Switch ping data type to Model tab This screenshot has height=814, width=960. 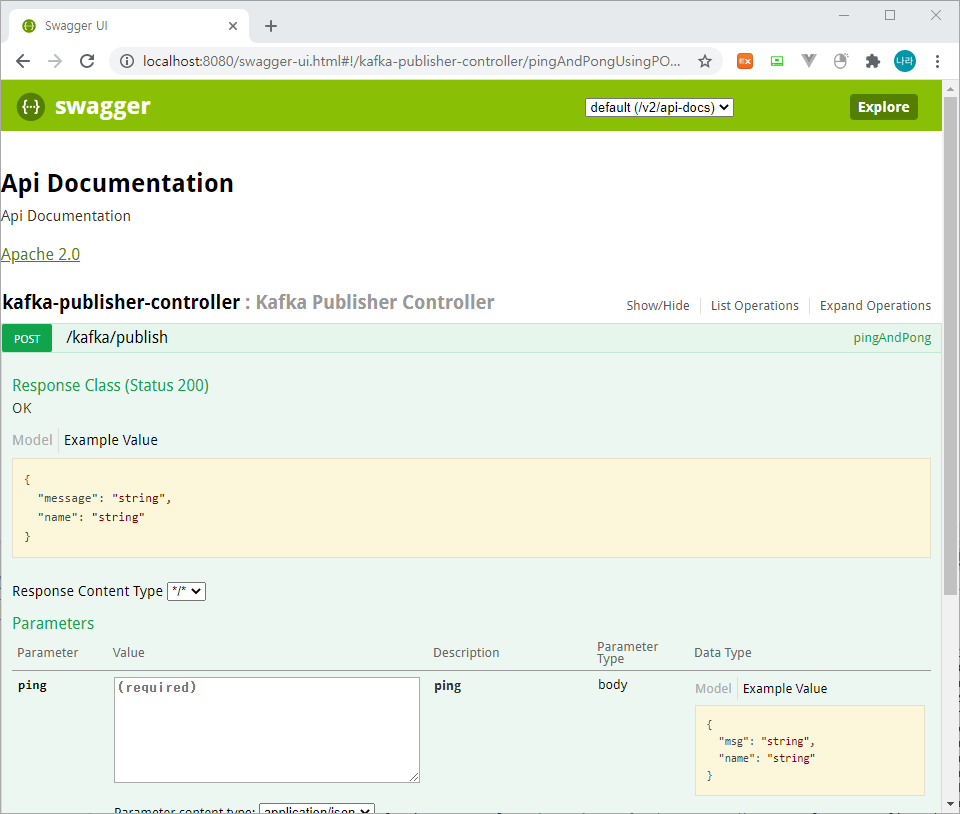(713, 689)
